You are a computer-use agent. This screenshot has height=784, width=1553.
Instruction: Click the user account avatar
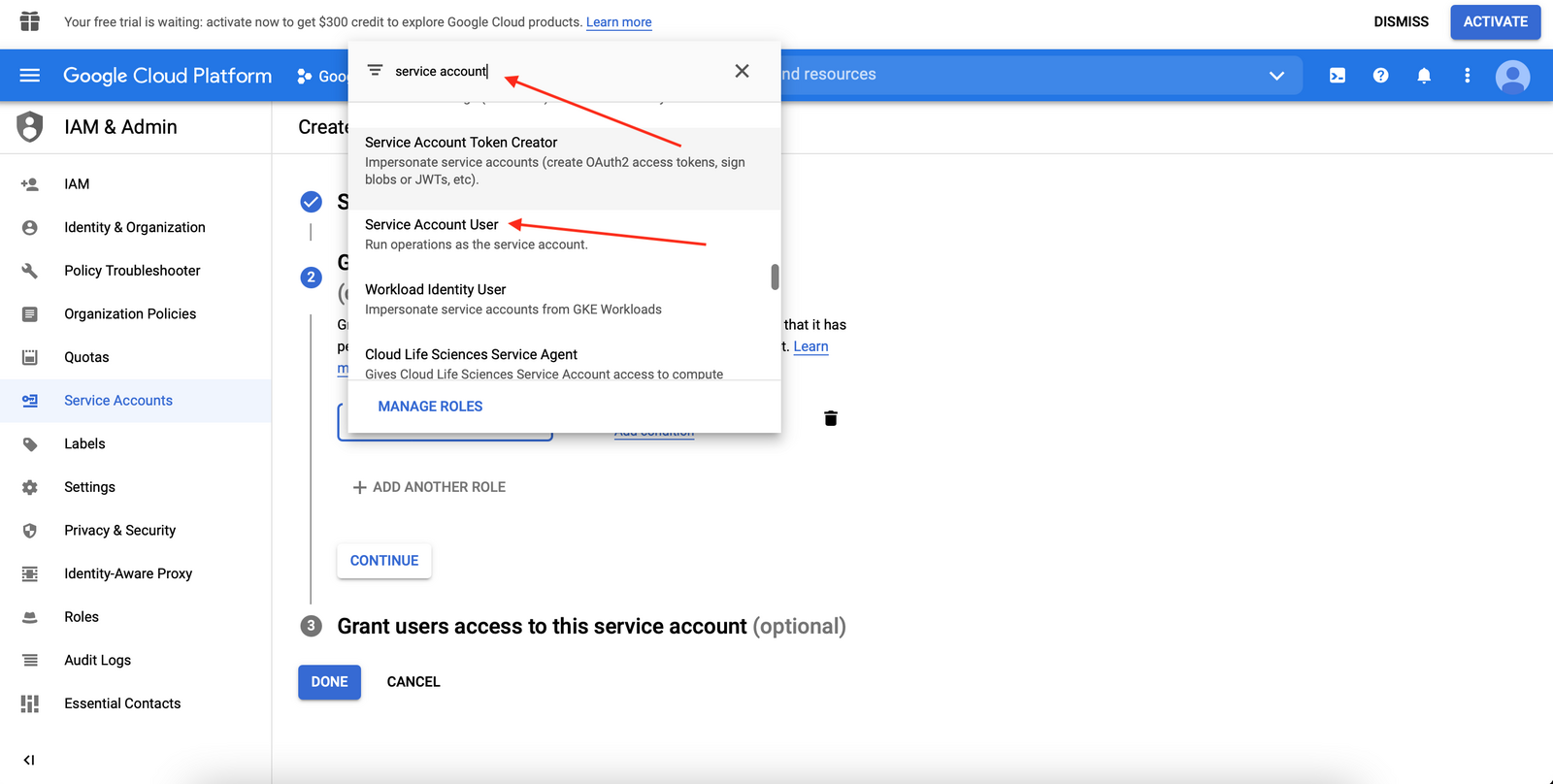[1512, 77]
